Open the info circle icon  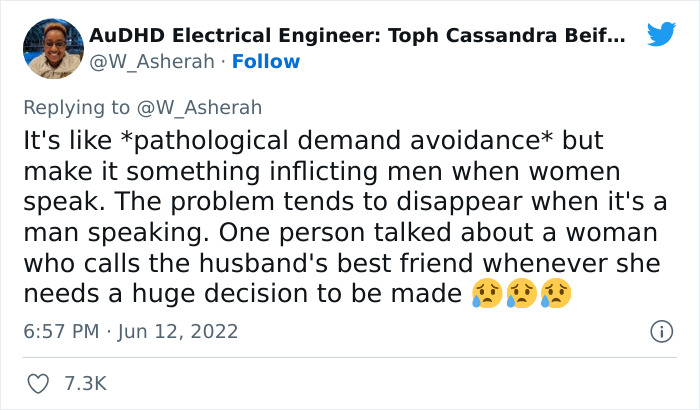pyautogui.click(x=660, y=331)
